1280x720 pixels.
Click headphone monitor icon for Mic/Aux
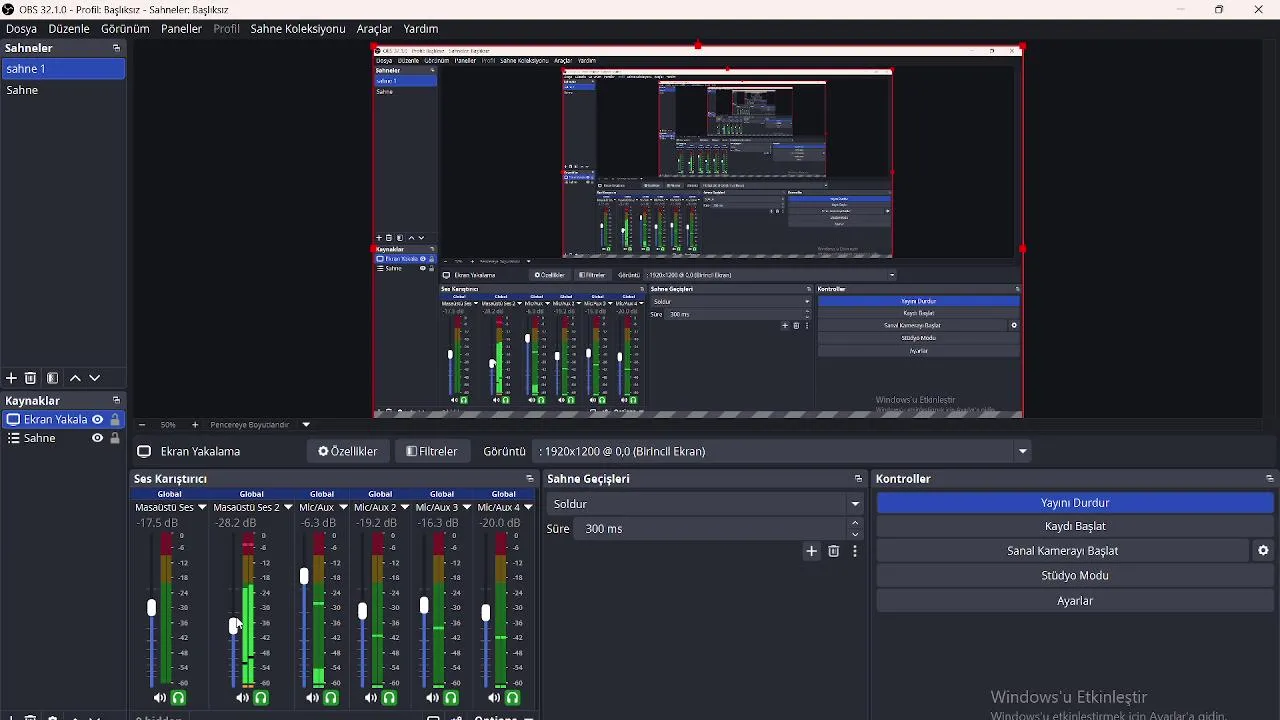click(332, 698)
